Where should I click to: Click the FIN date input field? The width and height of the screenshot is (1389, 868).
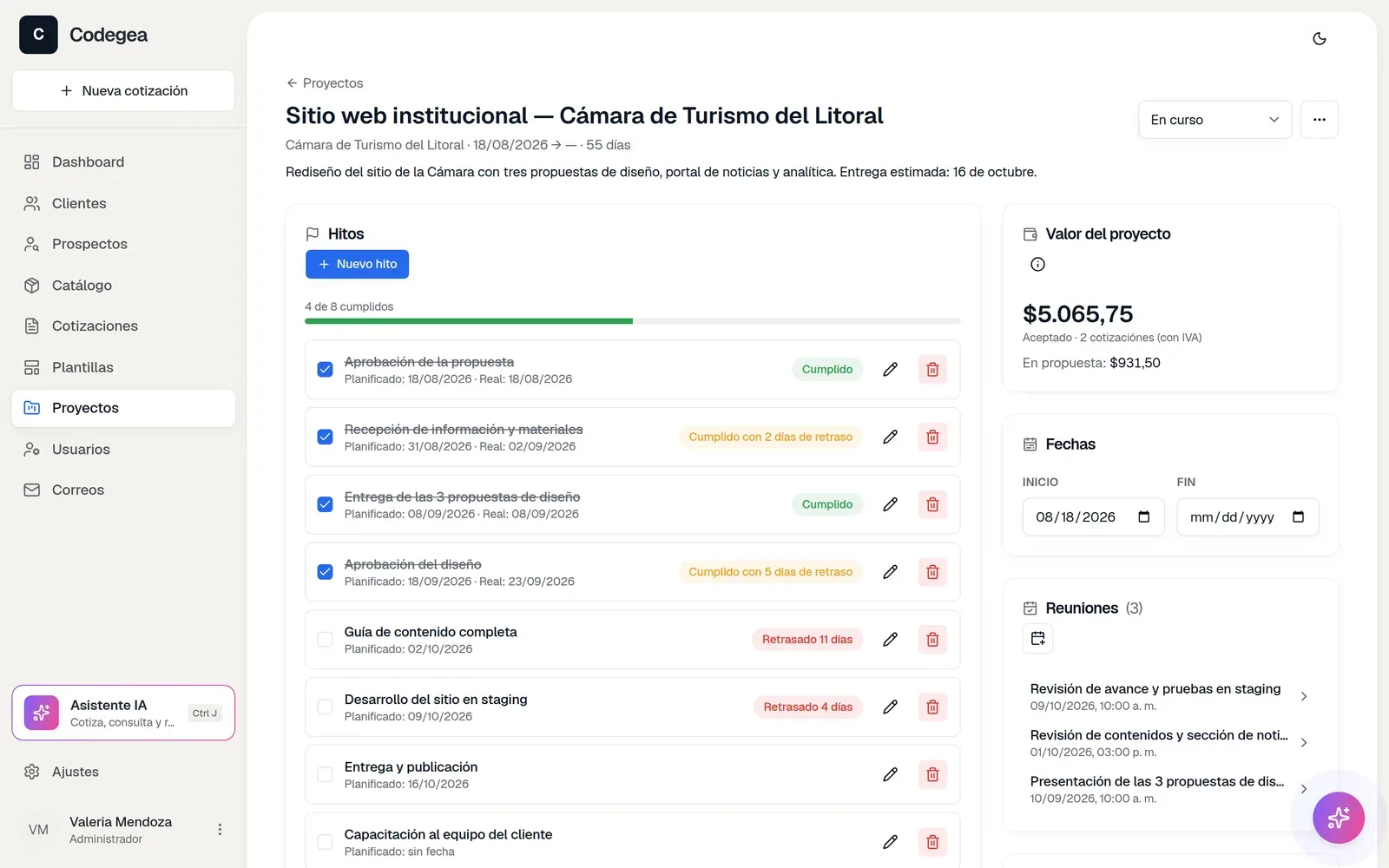tap(1247, 516)
